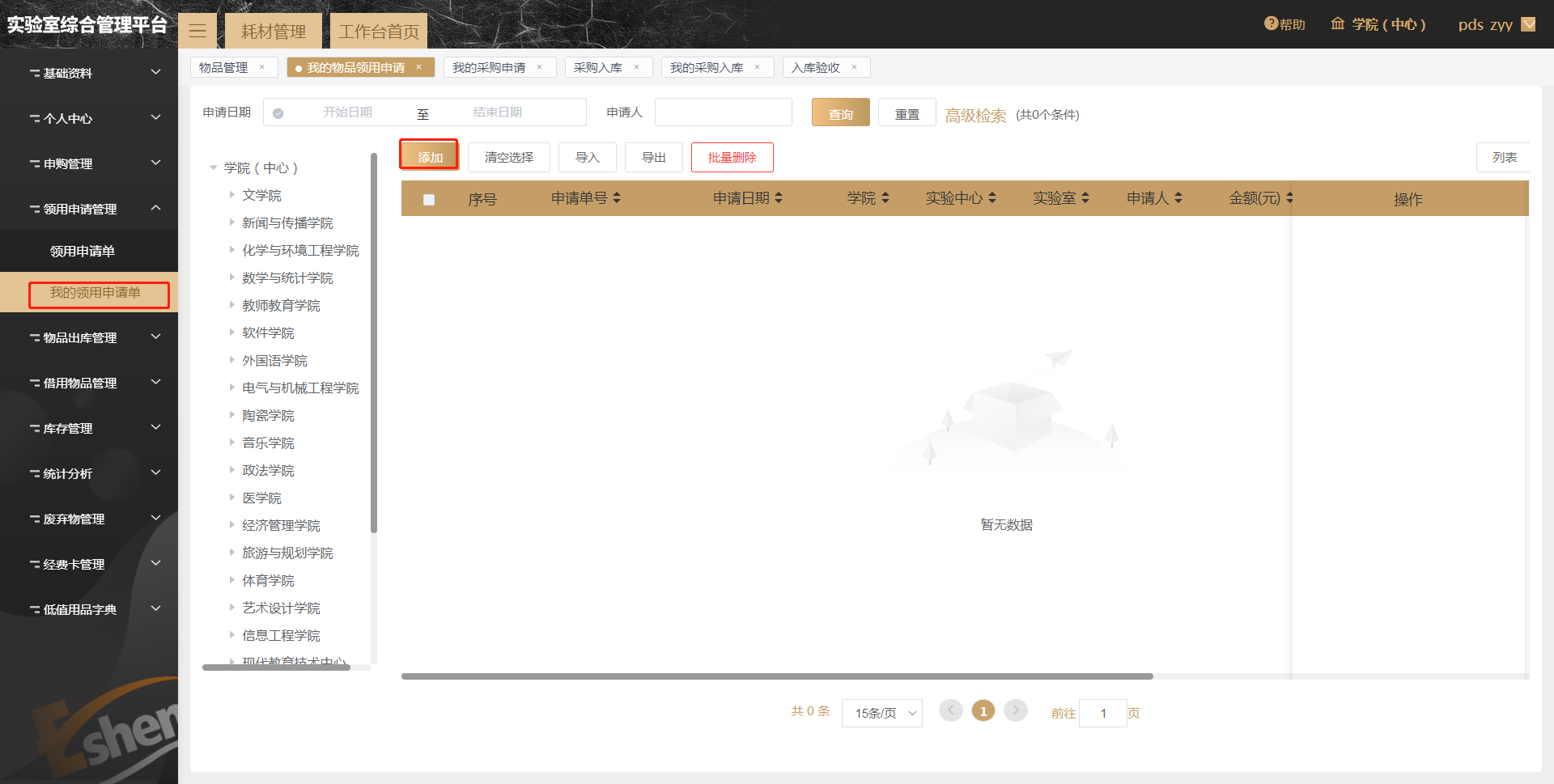The image size is (1554, 784).
Task: Click the 添加 button
Action: (430, 157)
